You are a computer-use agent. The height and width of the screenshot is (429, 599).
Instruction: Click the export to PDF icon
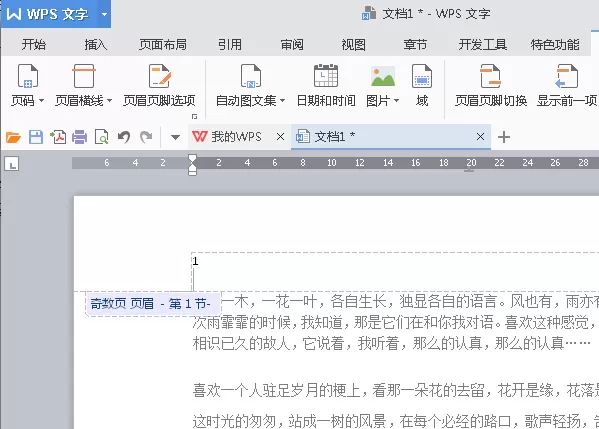point(58,137)
